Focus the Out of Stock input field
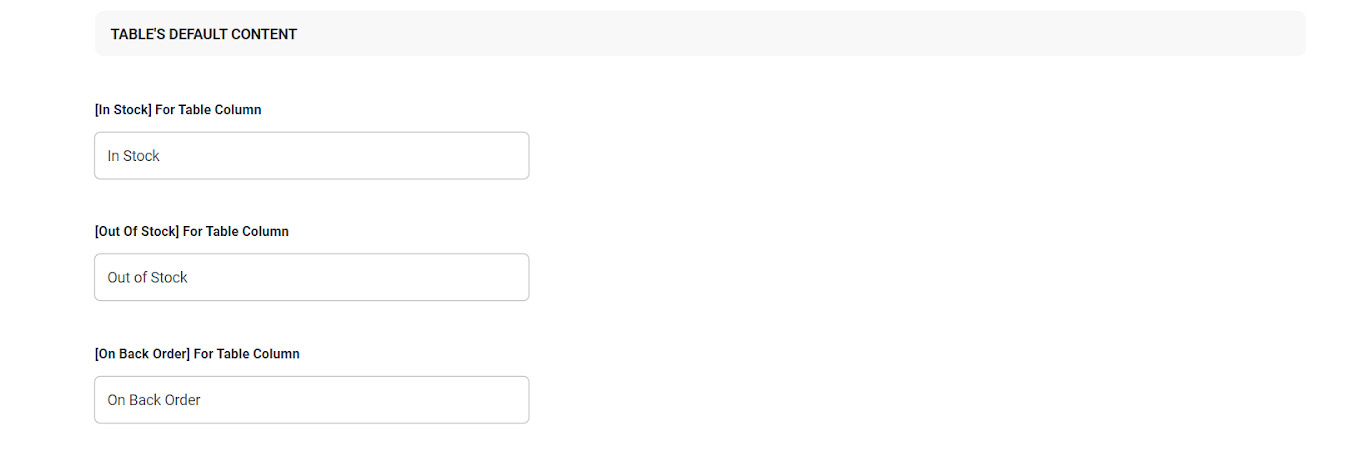The image size is (1372, 459). 311,277
